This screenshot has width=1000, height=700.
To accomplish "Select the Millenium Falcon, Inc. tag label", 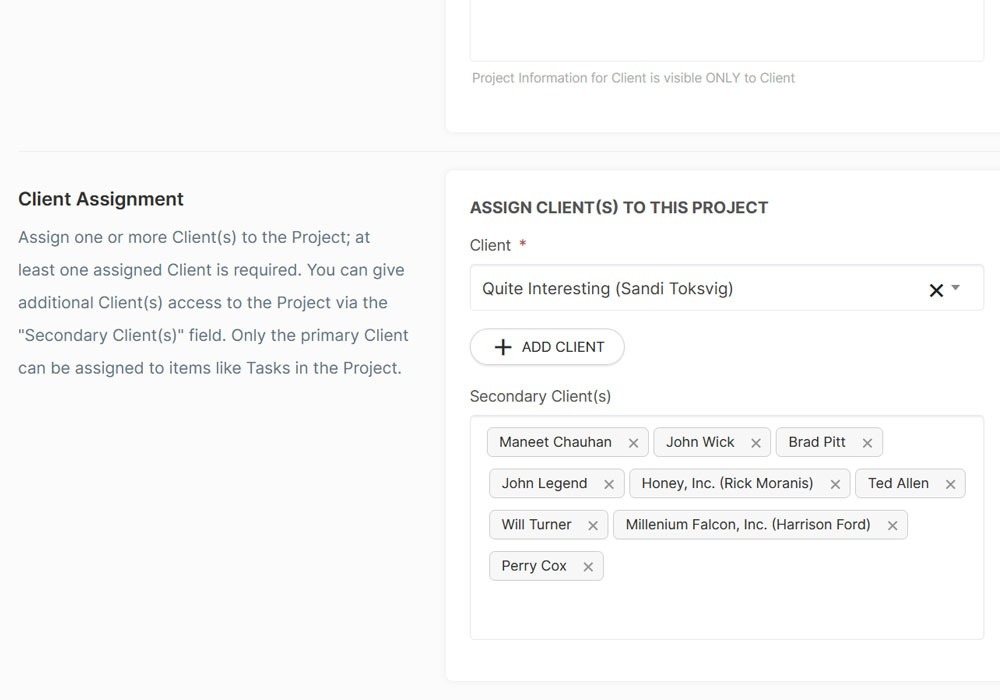I will coord(748,525).
